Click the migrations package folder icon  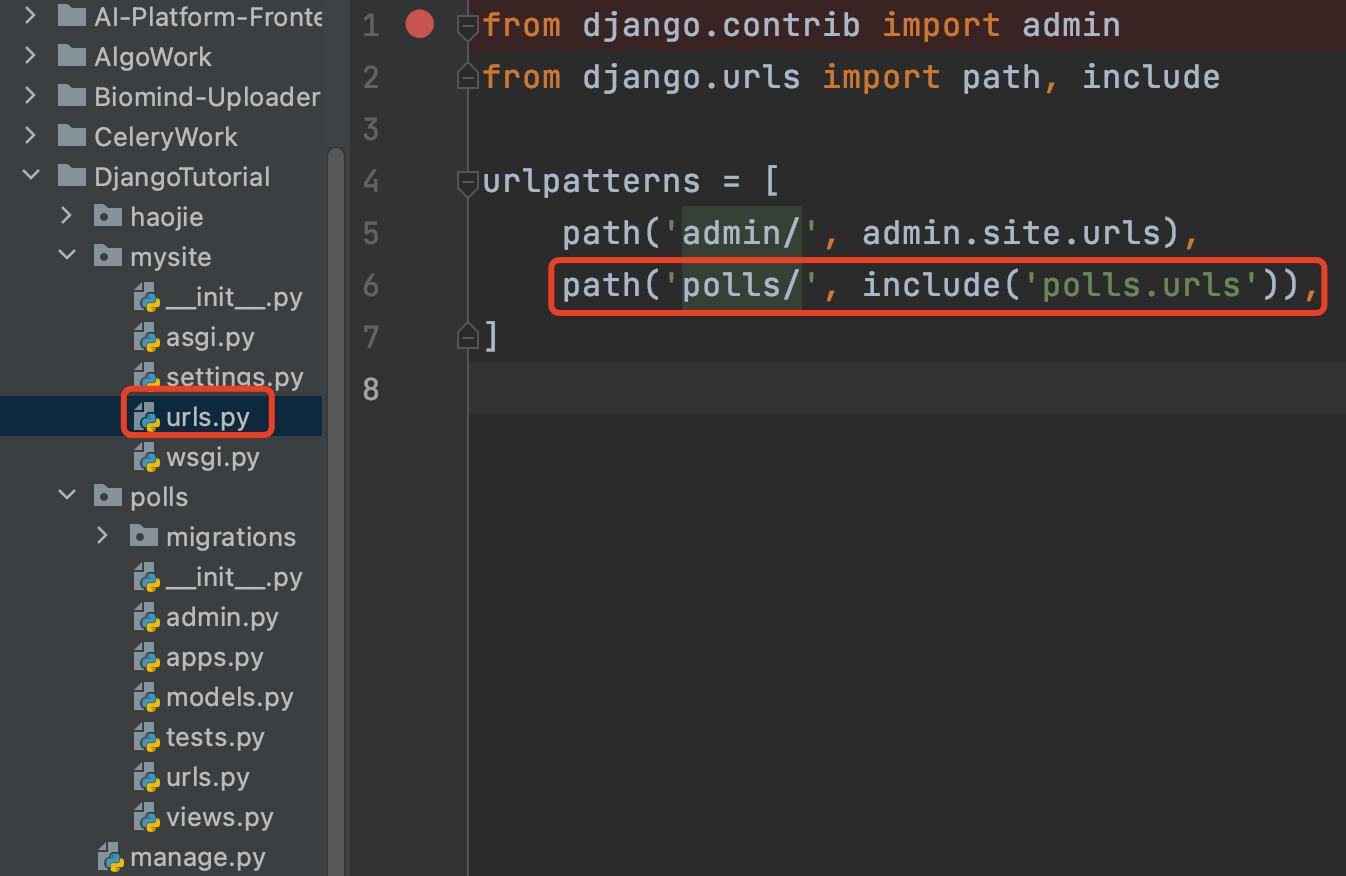point(144,536)
